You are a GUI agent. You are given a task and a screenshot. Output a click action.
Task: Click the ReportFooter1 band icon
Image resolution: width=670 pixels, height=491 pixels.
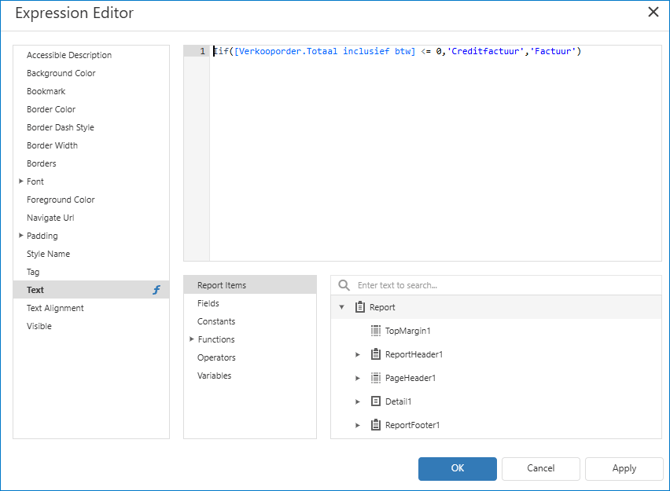[x=376, y=425]
